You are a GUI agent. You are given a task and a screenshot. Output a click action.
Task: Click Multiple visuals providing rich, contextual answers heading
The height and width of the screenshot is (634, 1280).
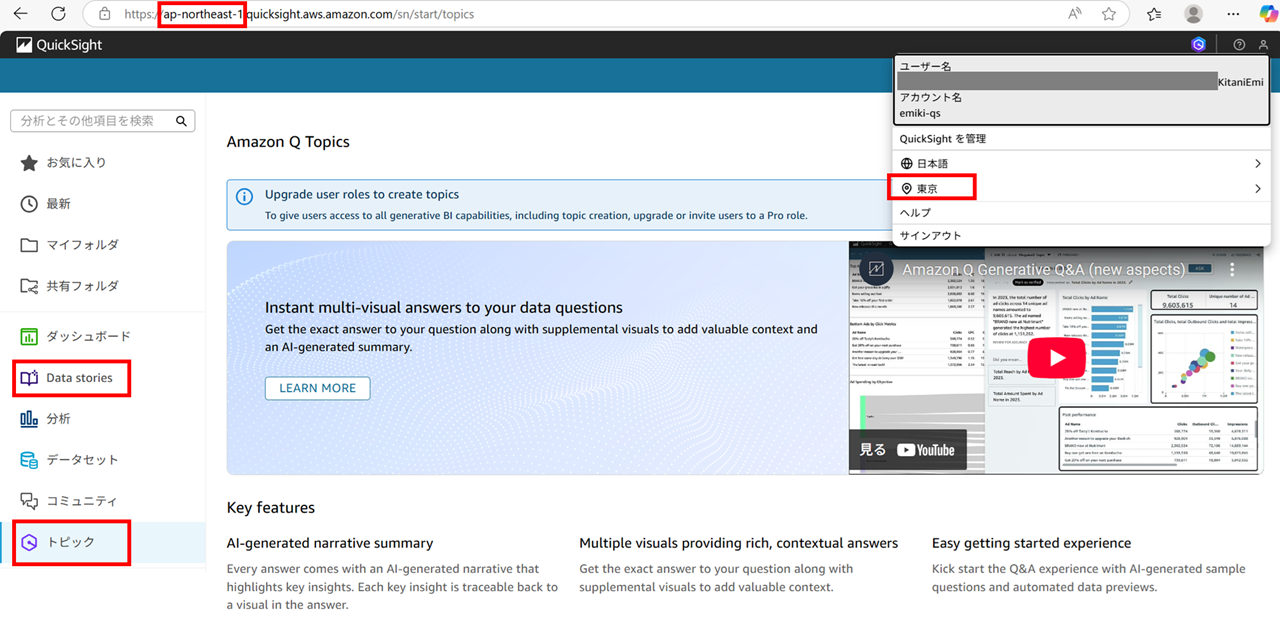(738, 543)
